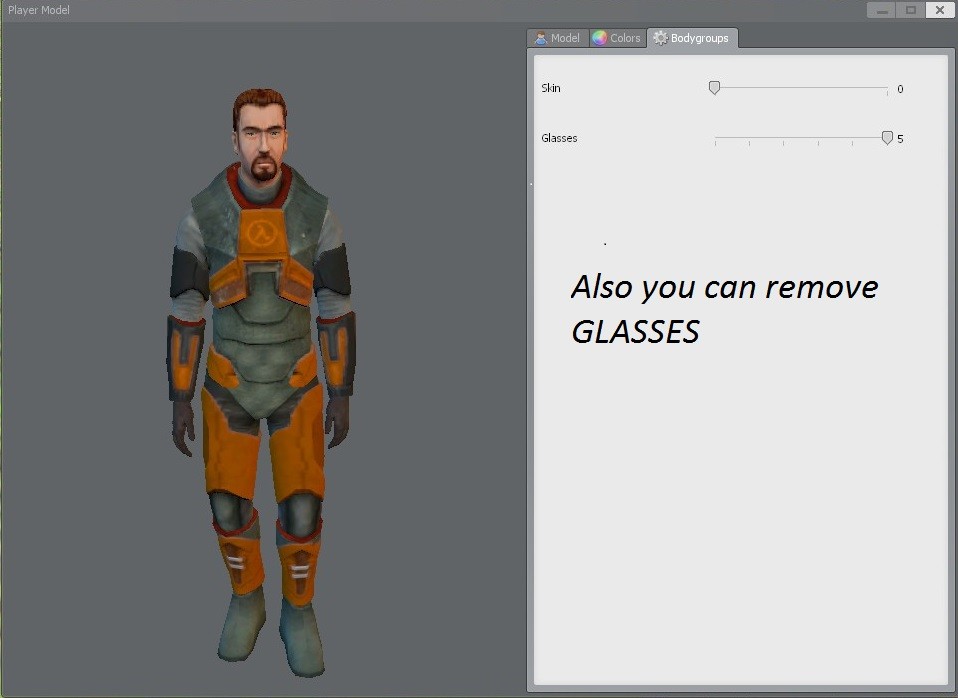Click the first tick mark under Glasses slider
The width and height of the screenshot is (958, 698).
pyautogui.click(x=714, y=144)
